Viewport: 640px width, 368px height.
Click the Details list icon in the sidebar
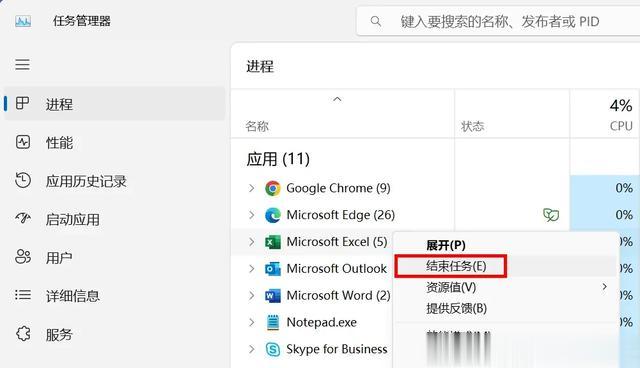[x=23, y=295]
